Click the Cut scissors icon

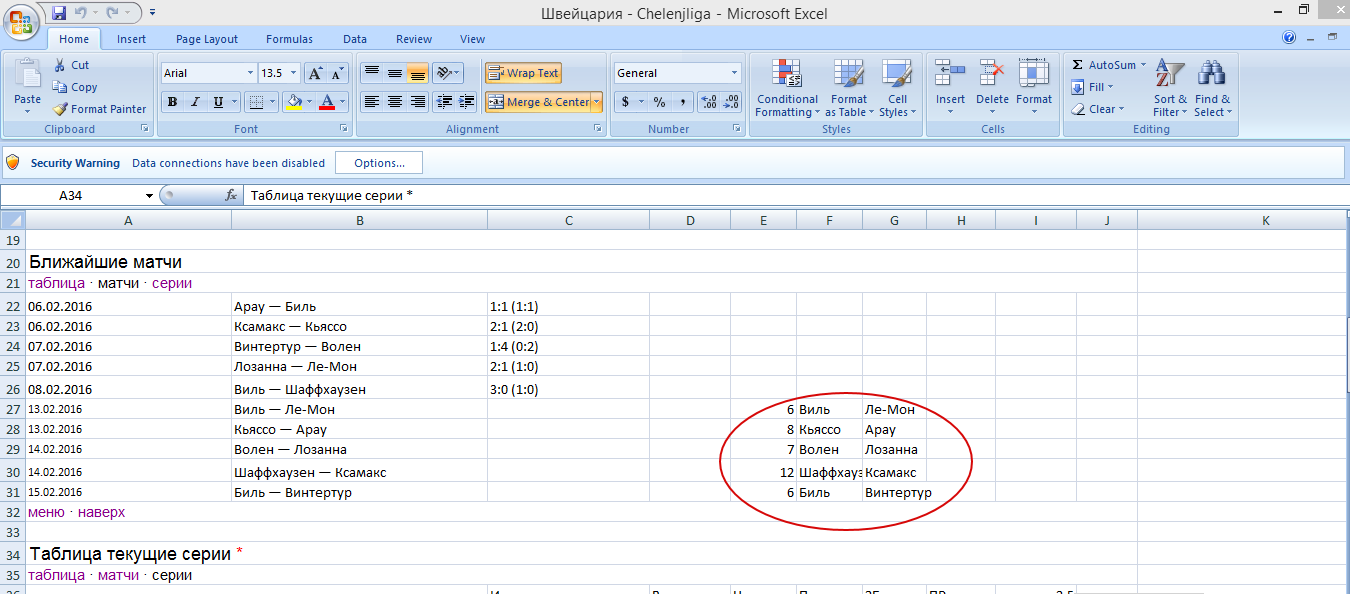click(61, 65)
